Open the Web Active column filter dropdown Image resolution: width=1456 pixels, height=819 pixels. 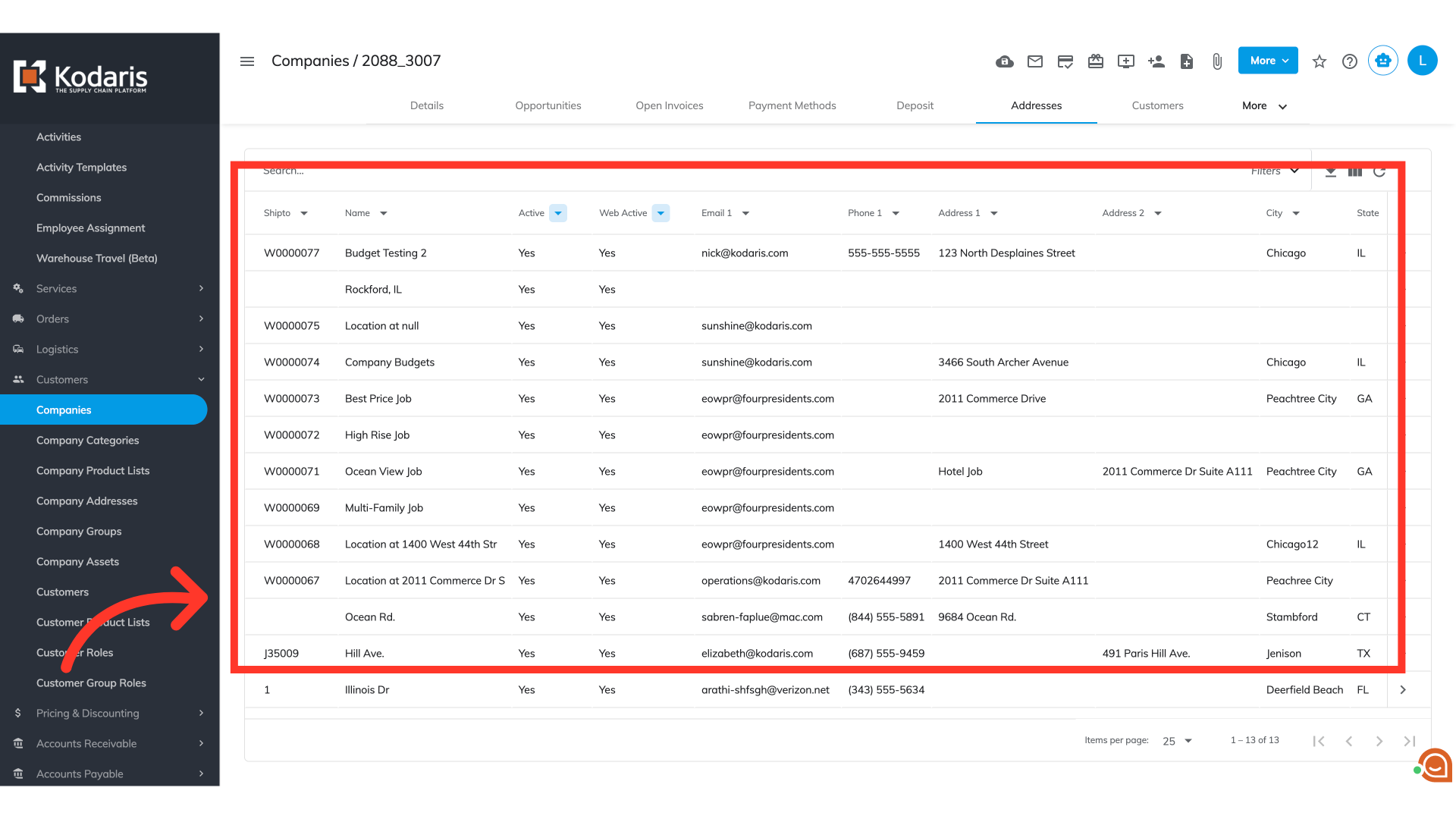(661, 213)
